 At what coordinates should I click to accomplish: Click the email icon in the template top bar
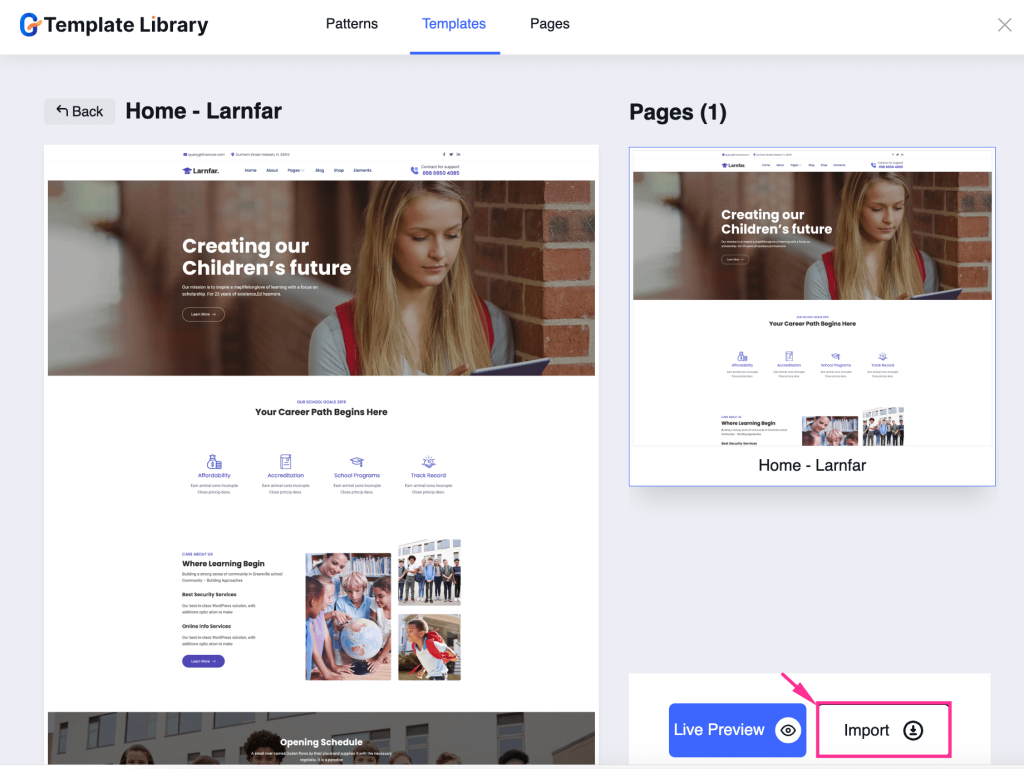[x=185, y=153]
